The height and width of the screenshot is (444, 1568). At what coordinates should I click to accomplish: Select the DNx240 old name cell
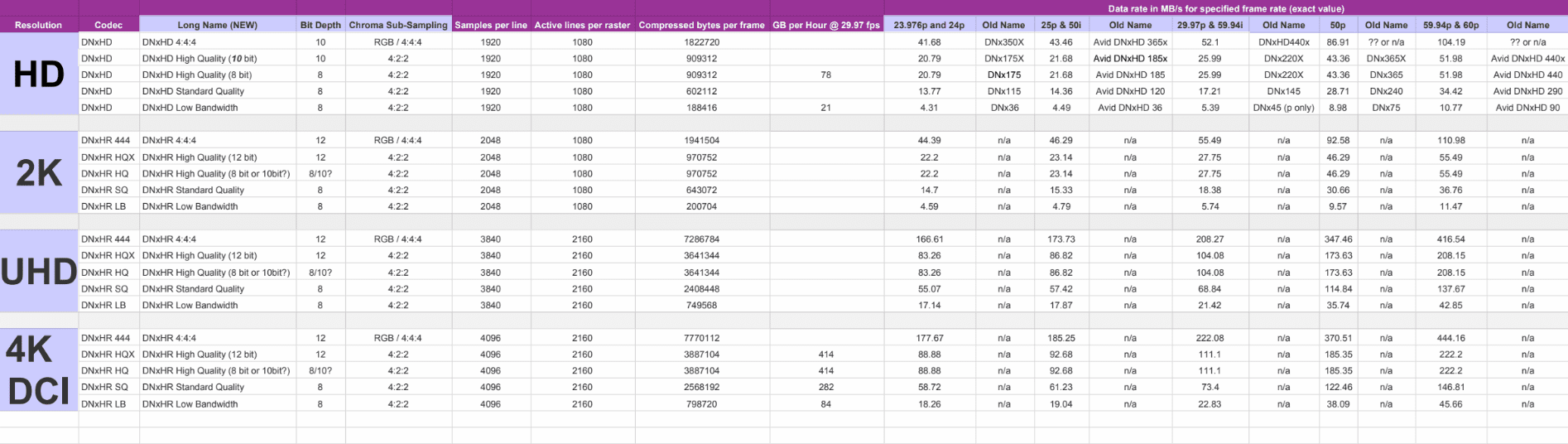1386,91
